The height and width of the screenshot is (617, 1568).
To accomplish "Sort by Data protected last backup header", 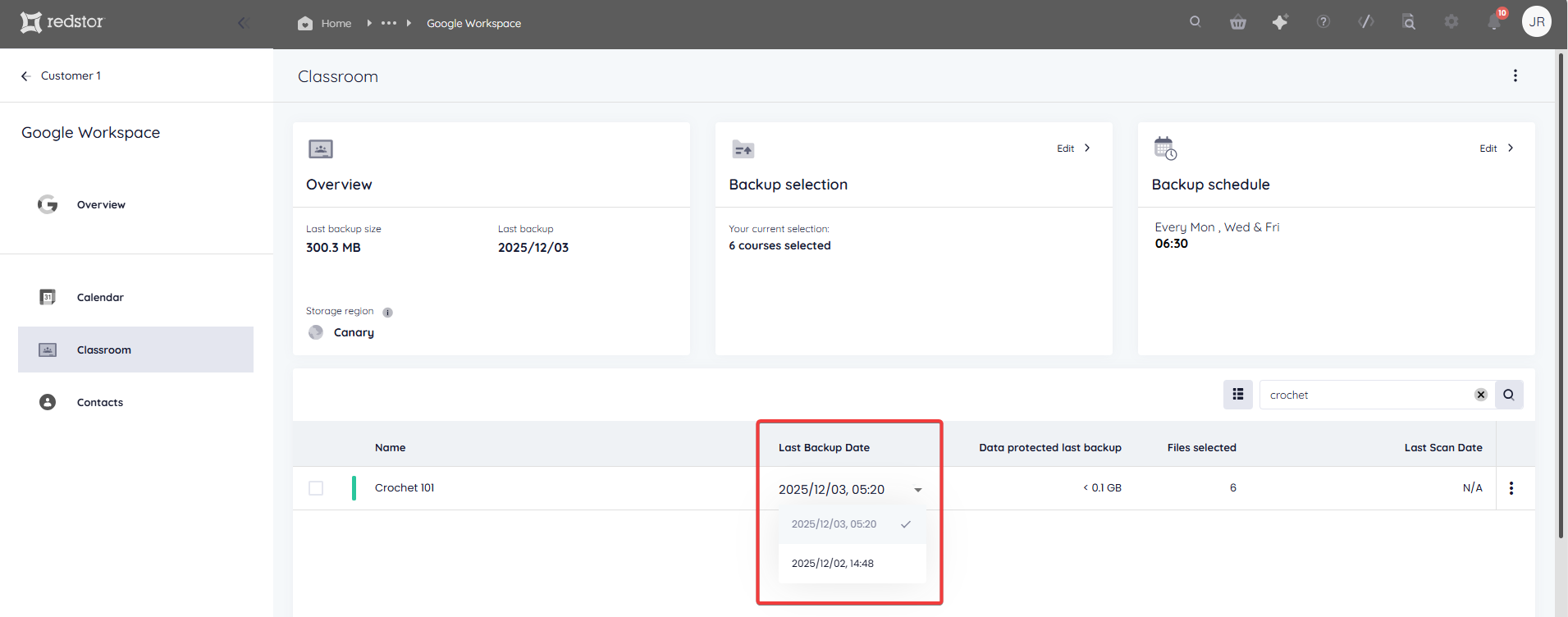I will (1050, 447).
